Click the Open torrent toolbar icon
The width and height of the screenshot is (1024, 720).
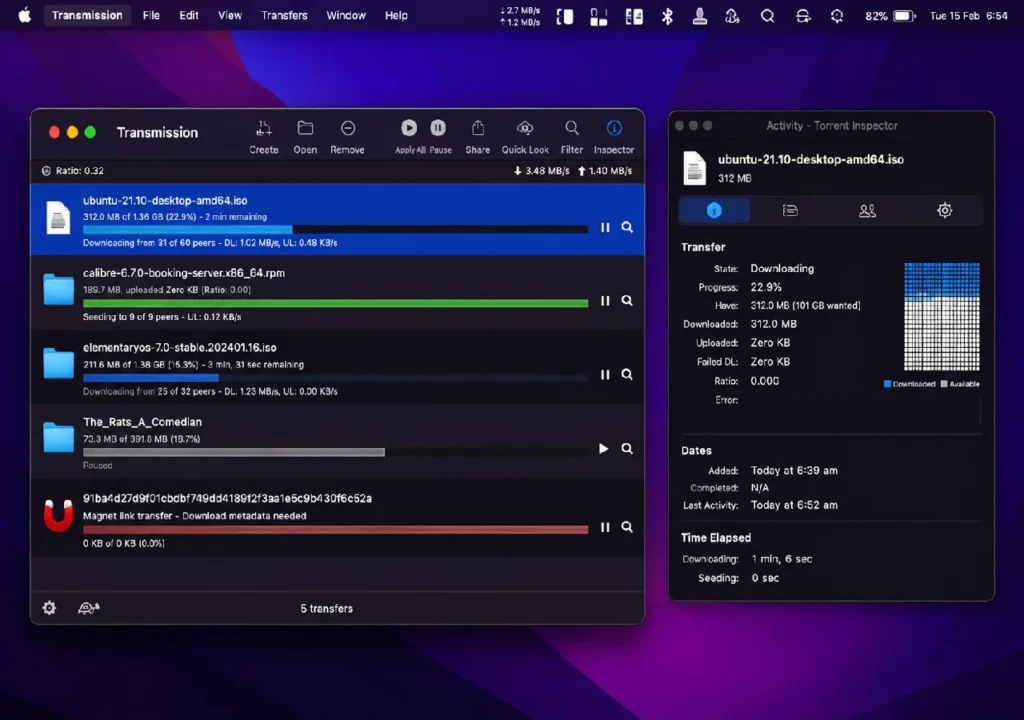[x=305, y=128]
